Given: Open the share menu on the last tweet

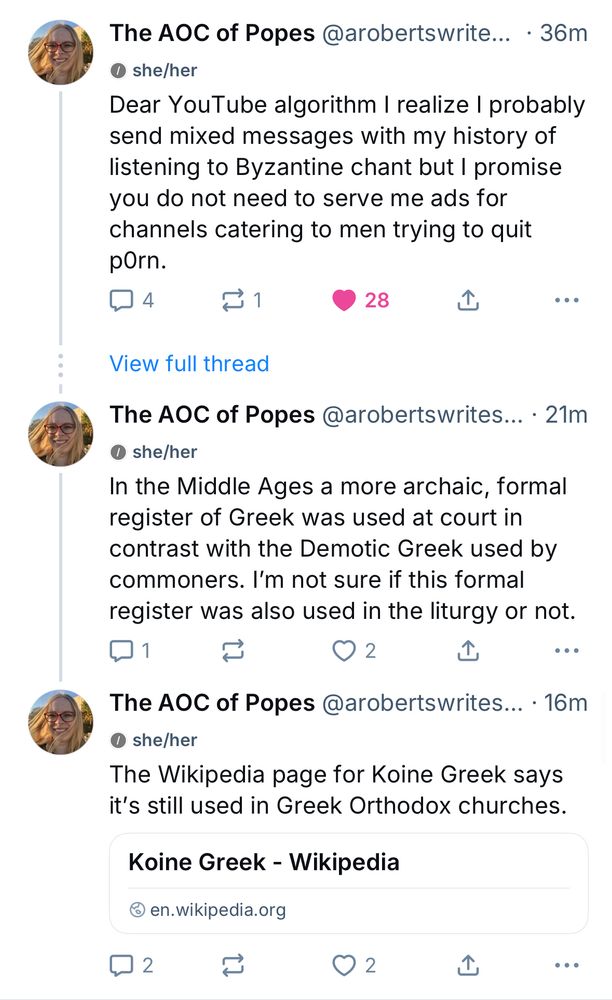Looking at the screenshot, I should 467,965.
